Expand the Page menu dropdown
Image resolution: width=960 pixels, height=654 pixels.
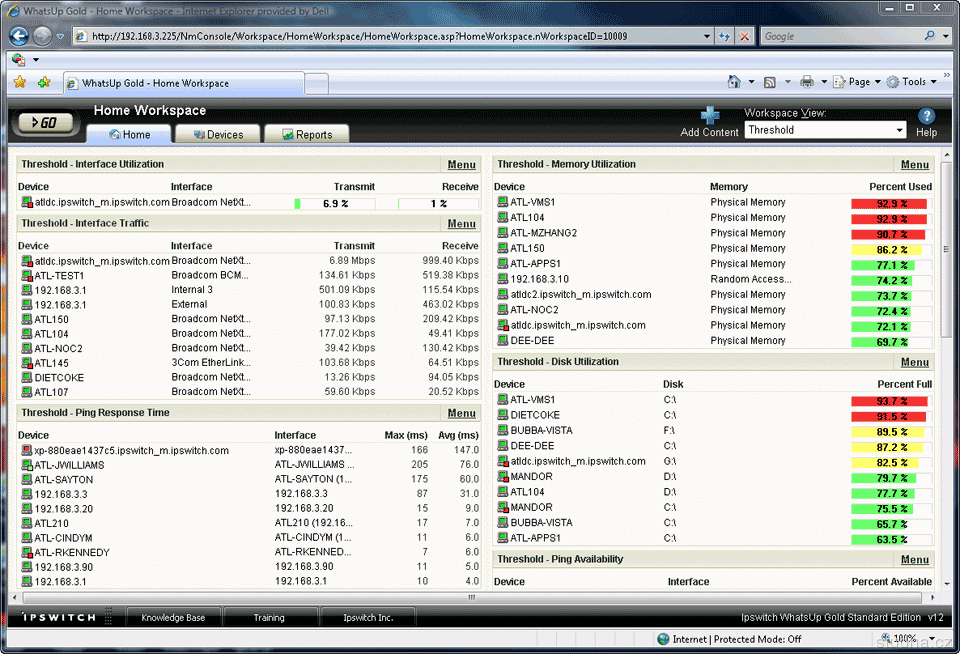pyautogui.click(x=858, y=82)
